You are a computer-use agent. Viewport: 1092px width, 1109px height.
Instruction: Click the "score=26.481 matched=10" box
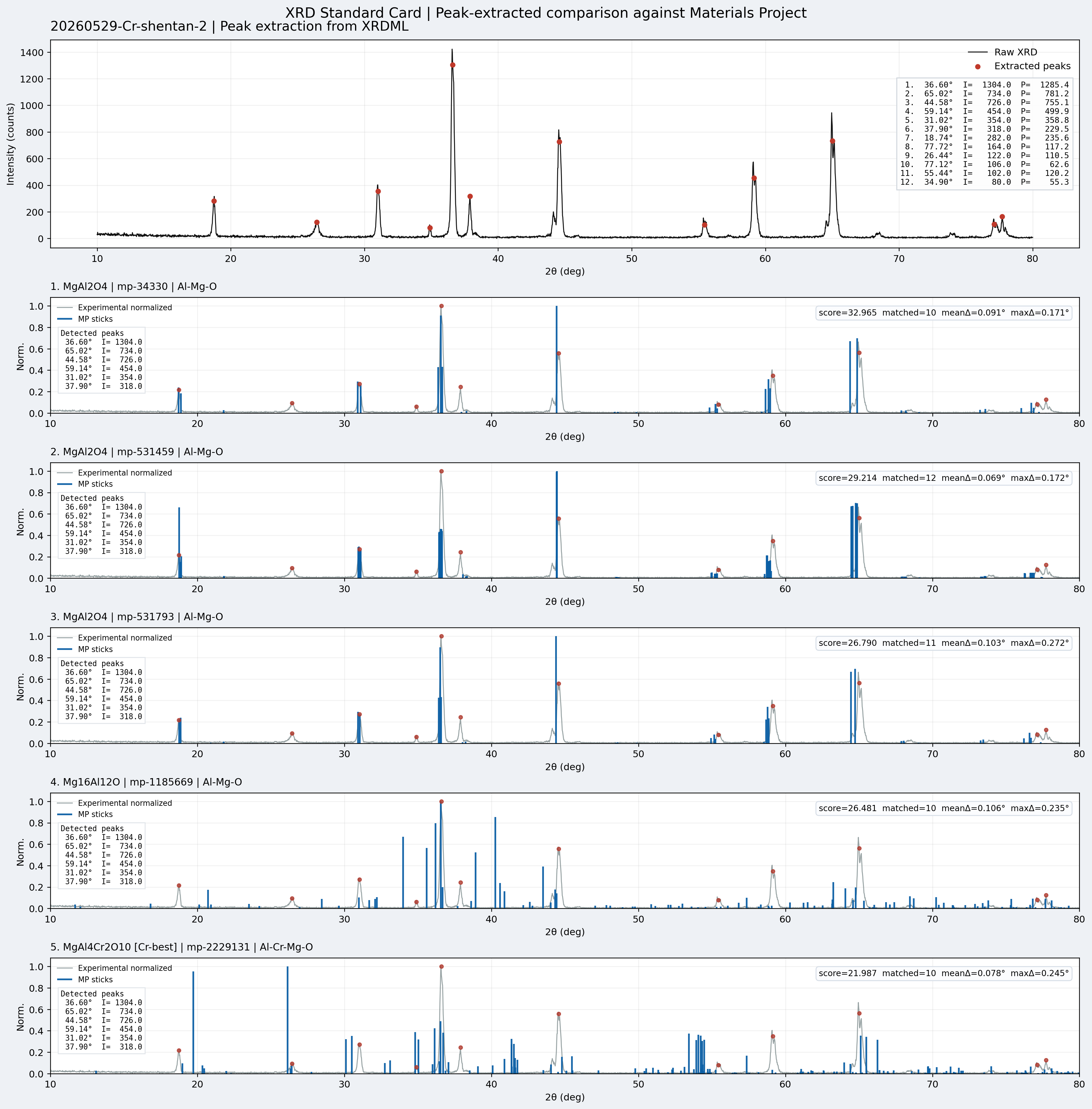tap(943, 808)
